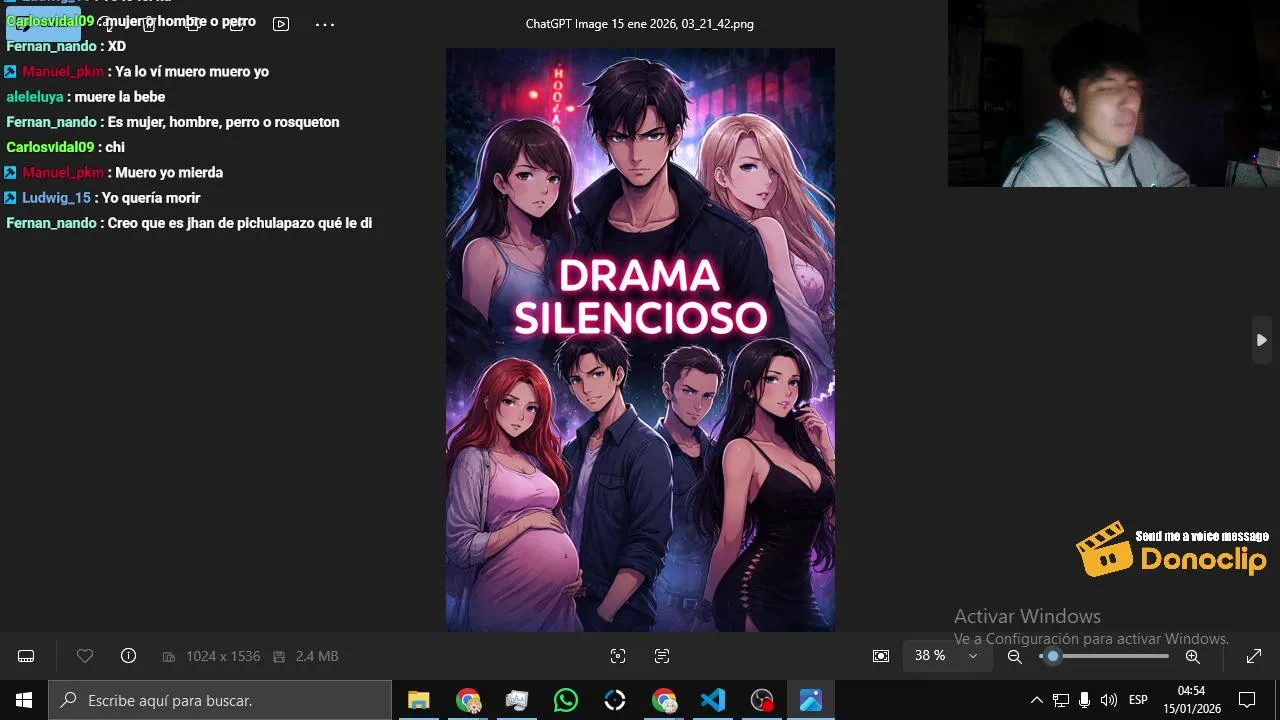This screenshot has height=720, width=1280.
Task: Click Manuel_pkm's message 'Muero yo mierda'
Action: tap(169, 172)
